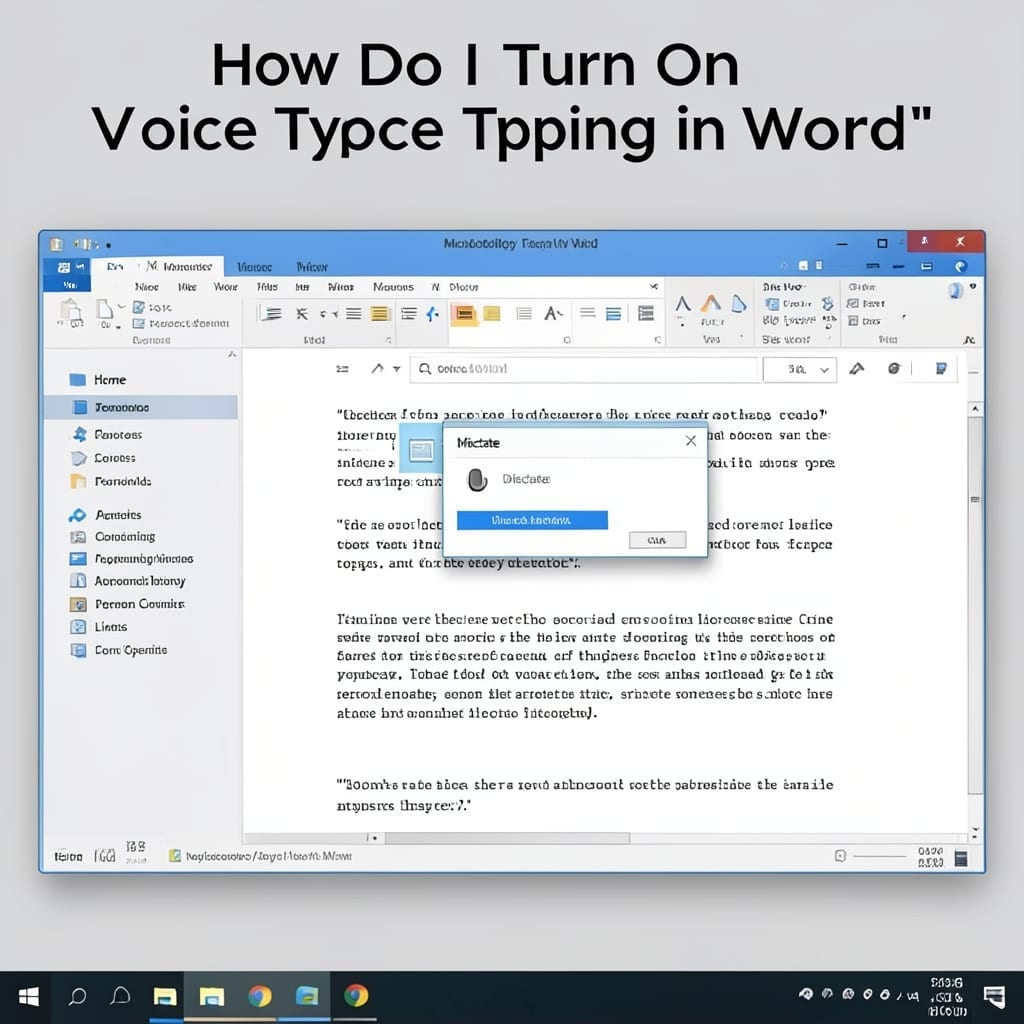Click the up arrow icon left of search
Viewport: 1024px width, 1024px height.
(377, 368)
